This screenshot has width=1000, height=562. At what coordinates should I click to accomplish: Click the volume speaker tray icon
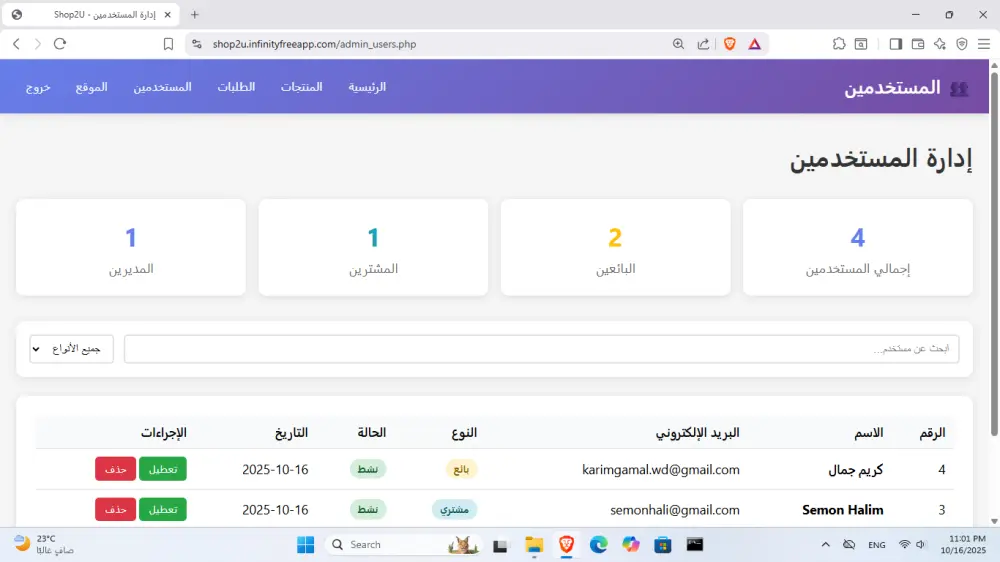click(920, 545)
